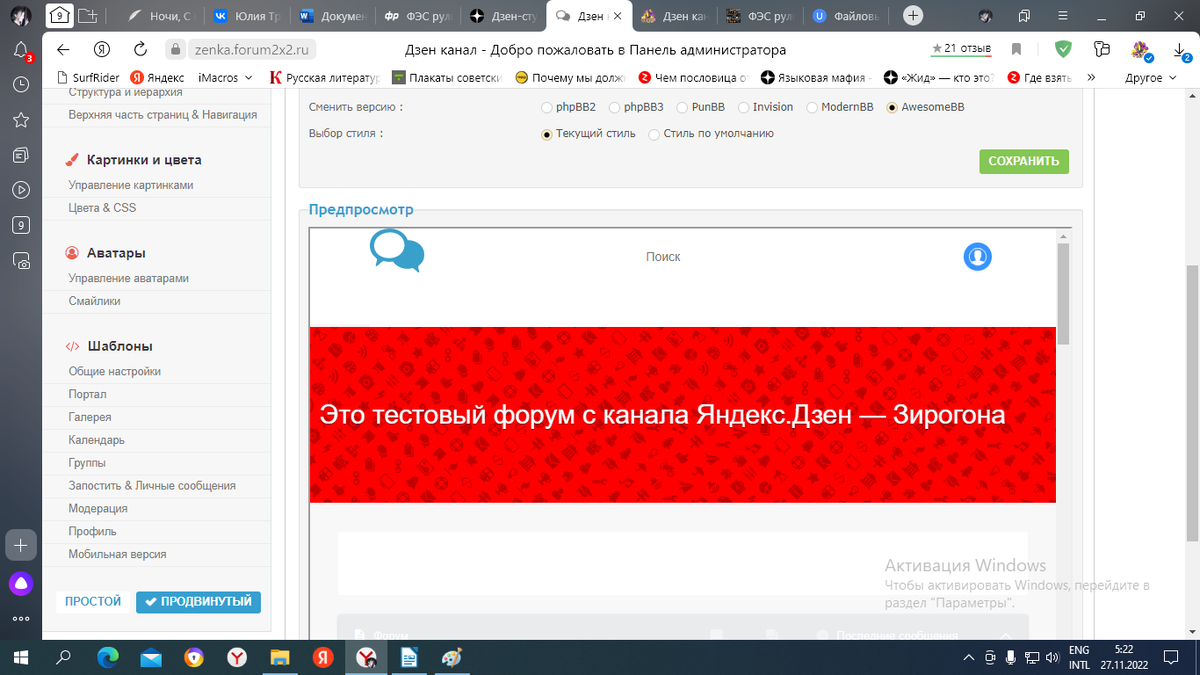This screenshot has height=675, width=1200.
Task: Go back with the arrow button
Action: (x=64, y=50)
